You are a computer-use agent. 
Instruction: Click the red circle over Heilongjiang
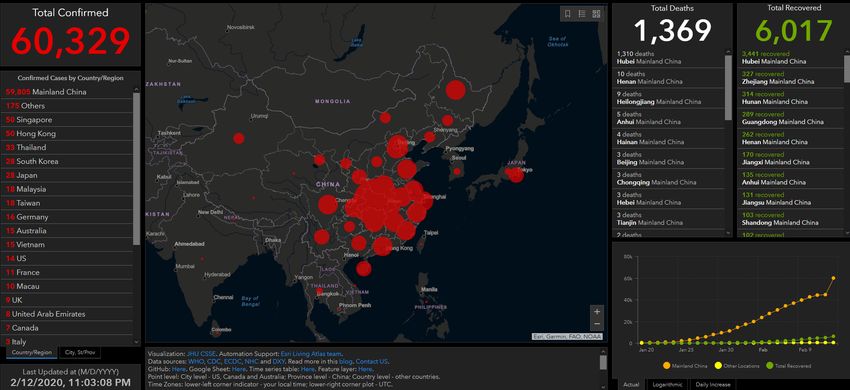click(x=456, y=89)
